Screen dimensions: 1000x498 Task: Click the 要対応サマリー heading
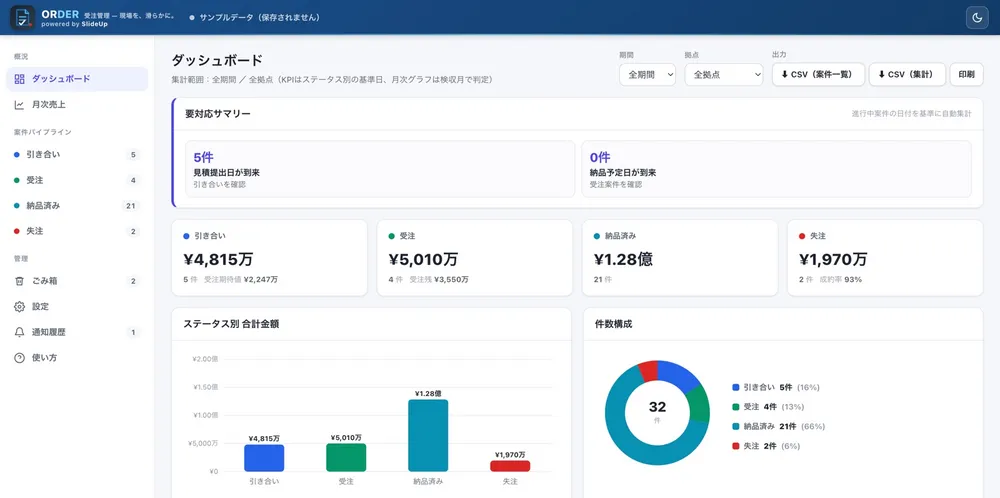tap(218, 114)
